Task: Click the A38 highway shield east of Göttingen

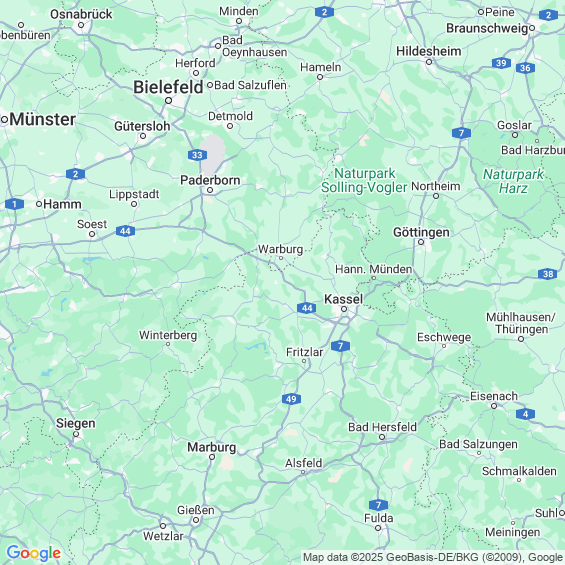Action: tap(548, 274)
